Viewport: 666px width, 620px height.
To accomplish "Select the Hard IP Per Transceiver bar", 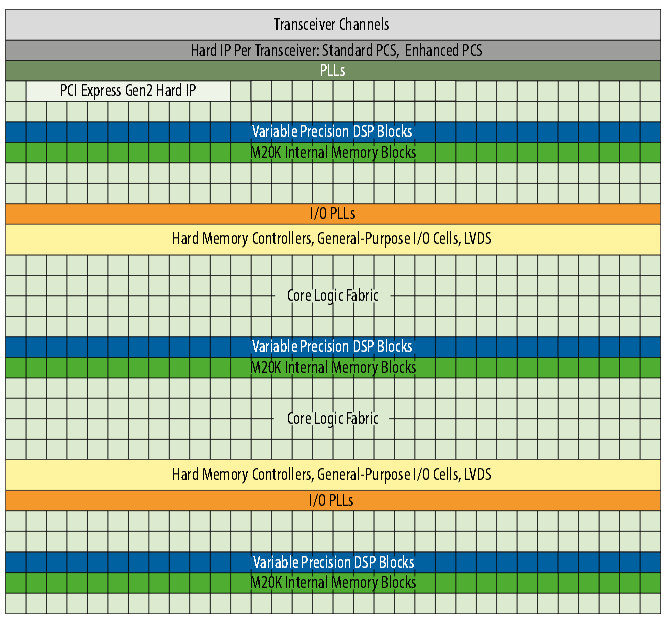I will (333, 51).
